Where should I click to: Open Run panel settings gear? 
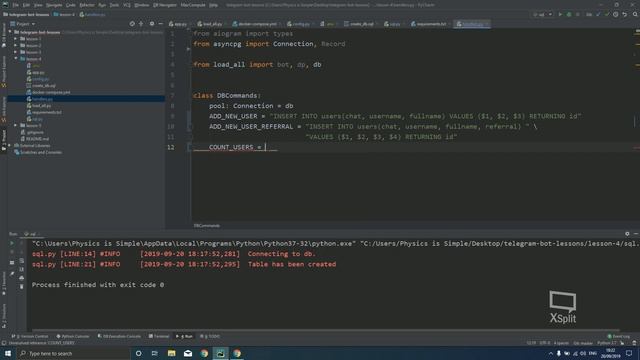(627, 234)
